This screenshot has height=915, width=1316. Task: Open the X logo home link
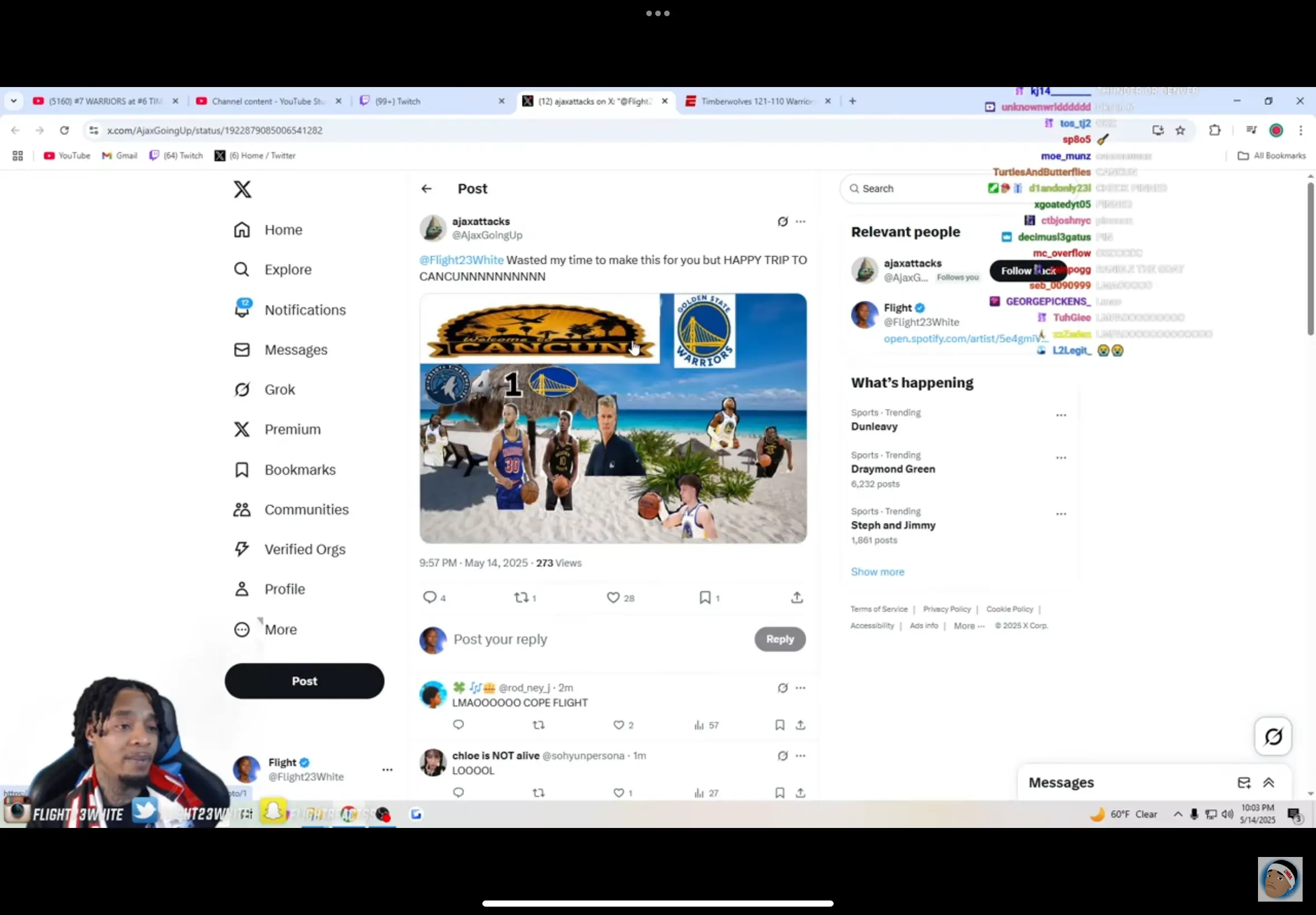(243, 189)
